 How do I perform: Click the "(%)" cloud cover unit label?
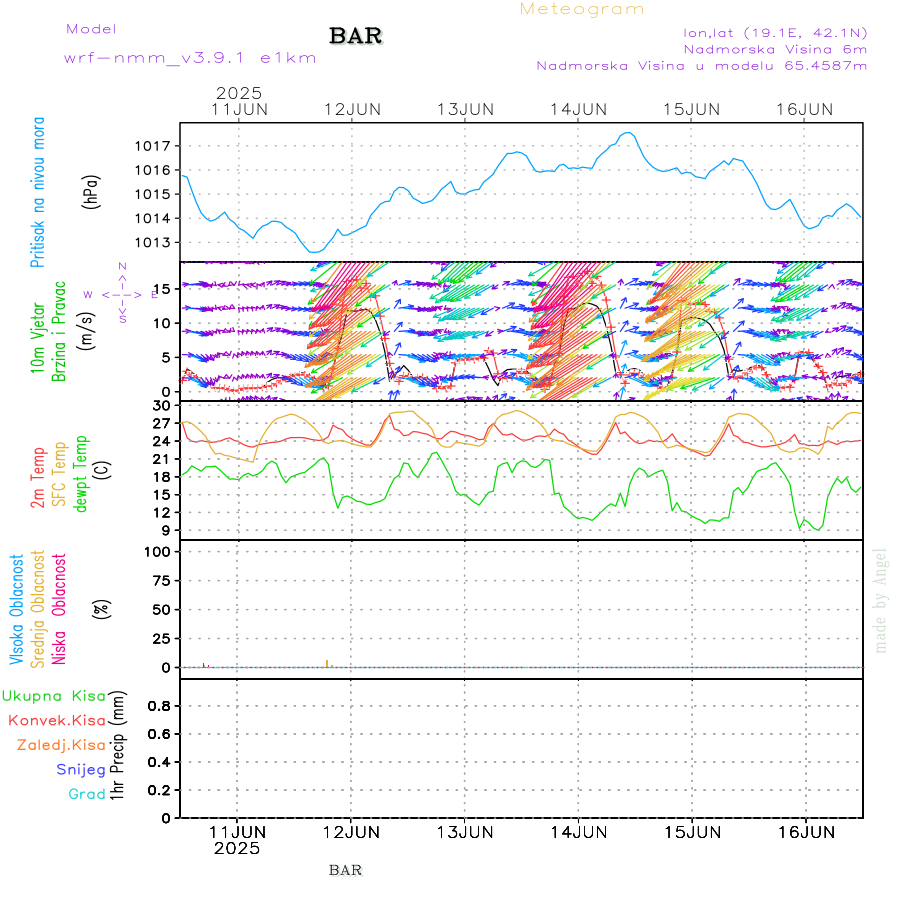tap(102, 609)
